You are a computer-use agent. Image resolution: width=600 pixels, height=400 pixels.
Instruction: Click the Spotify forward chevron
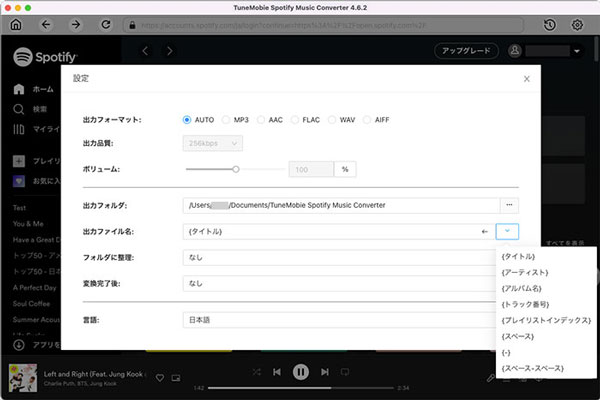click(x=170, y=51)
